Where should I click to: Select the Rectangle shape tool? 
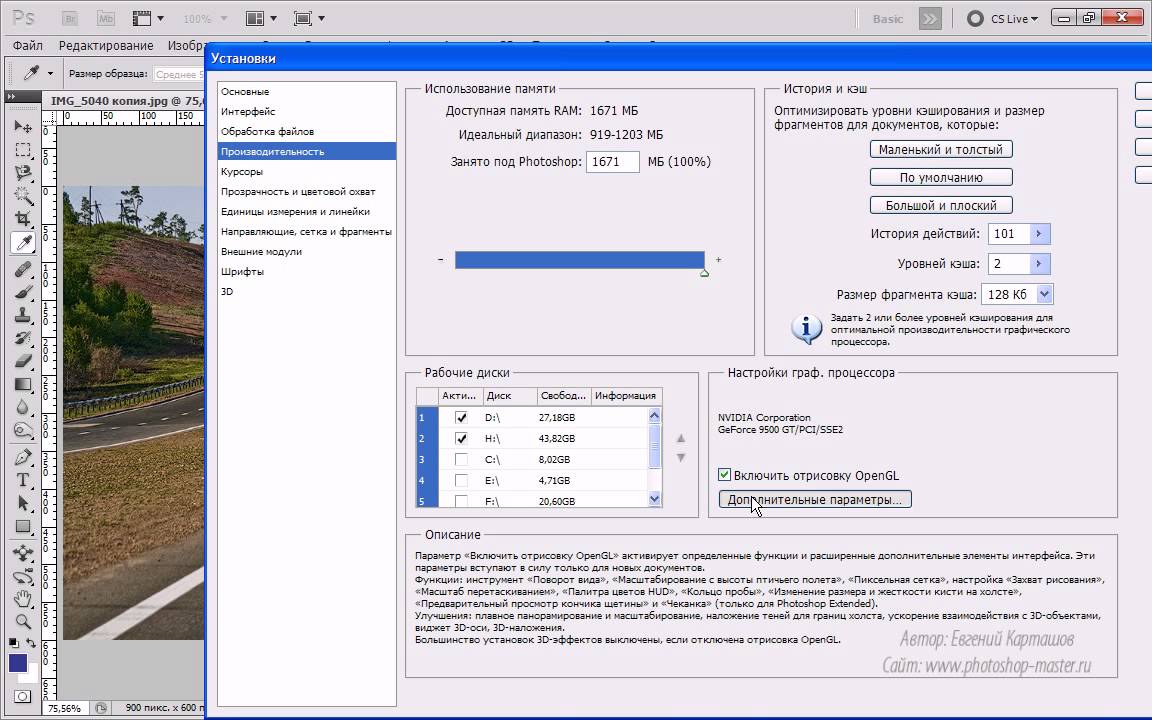(23, 526)
